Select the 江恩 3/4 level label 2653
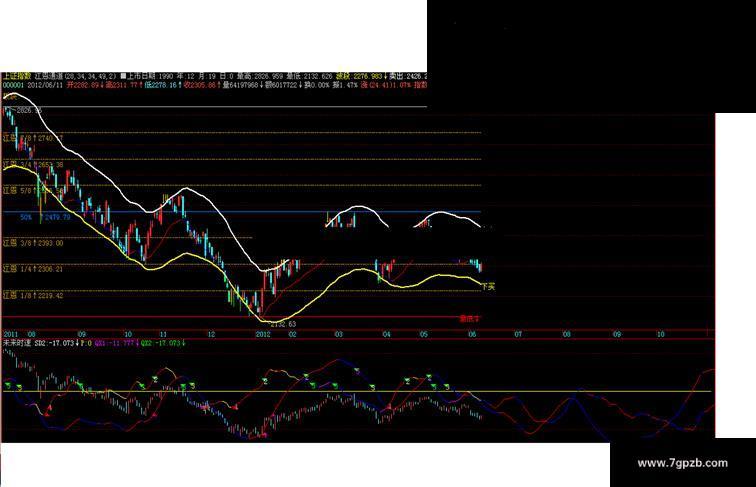756x487 pixels. click(x=33, y=165)
